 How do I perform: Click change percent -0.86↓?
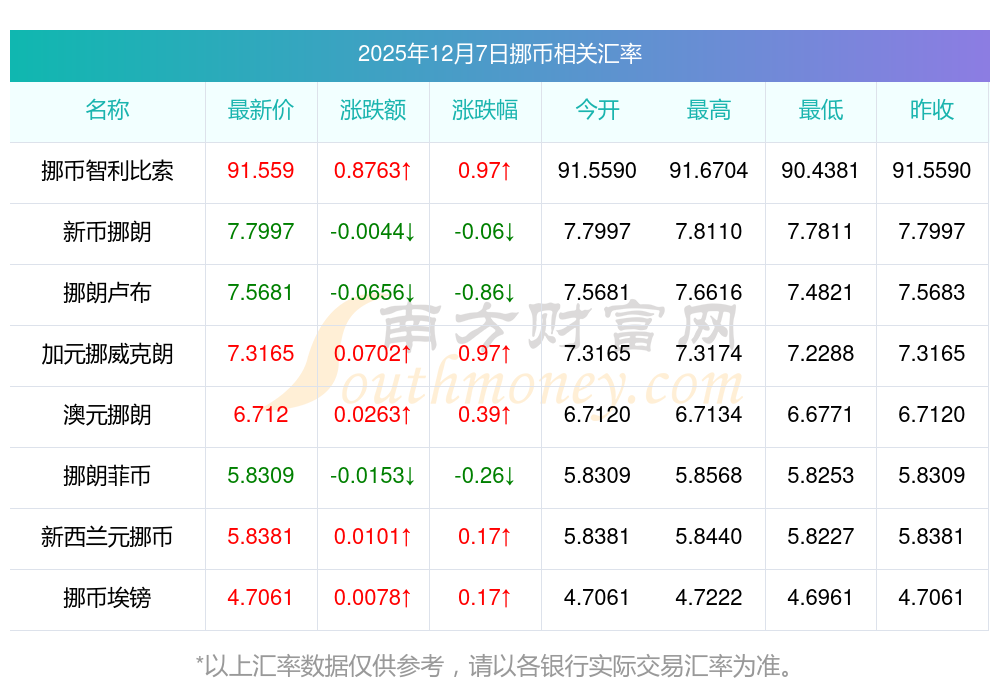coord(485,293)
